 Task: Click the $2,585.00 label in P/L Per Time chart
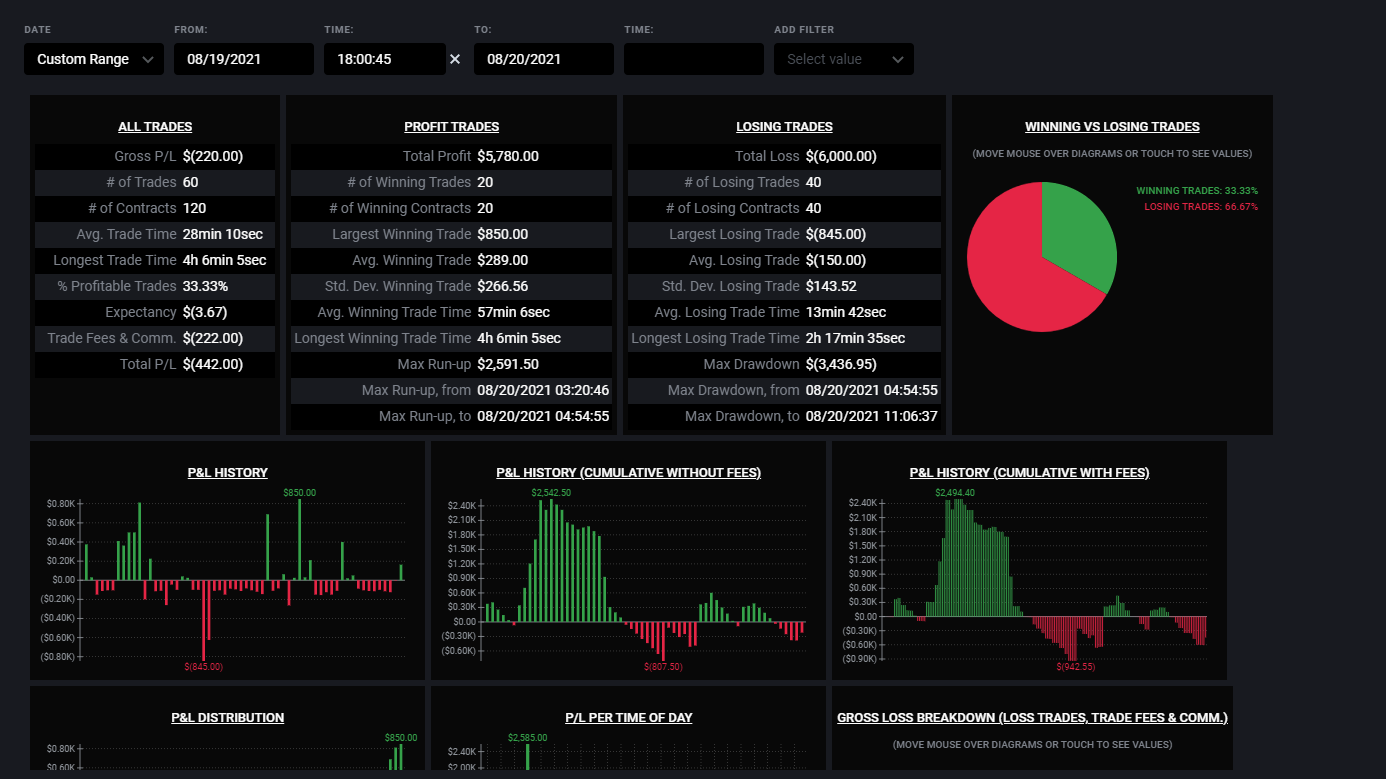coord(527,738)
